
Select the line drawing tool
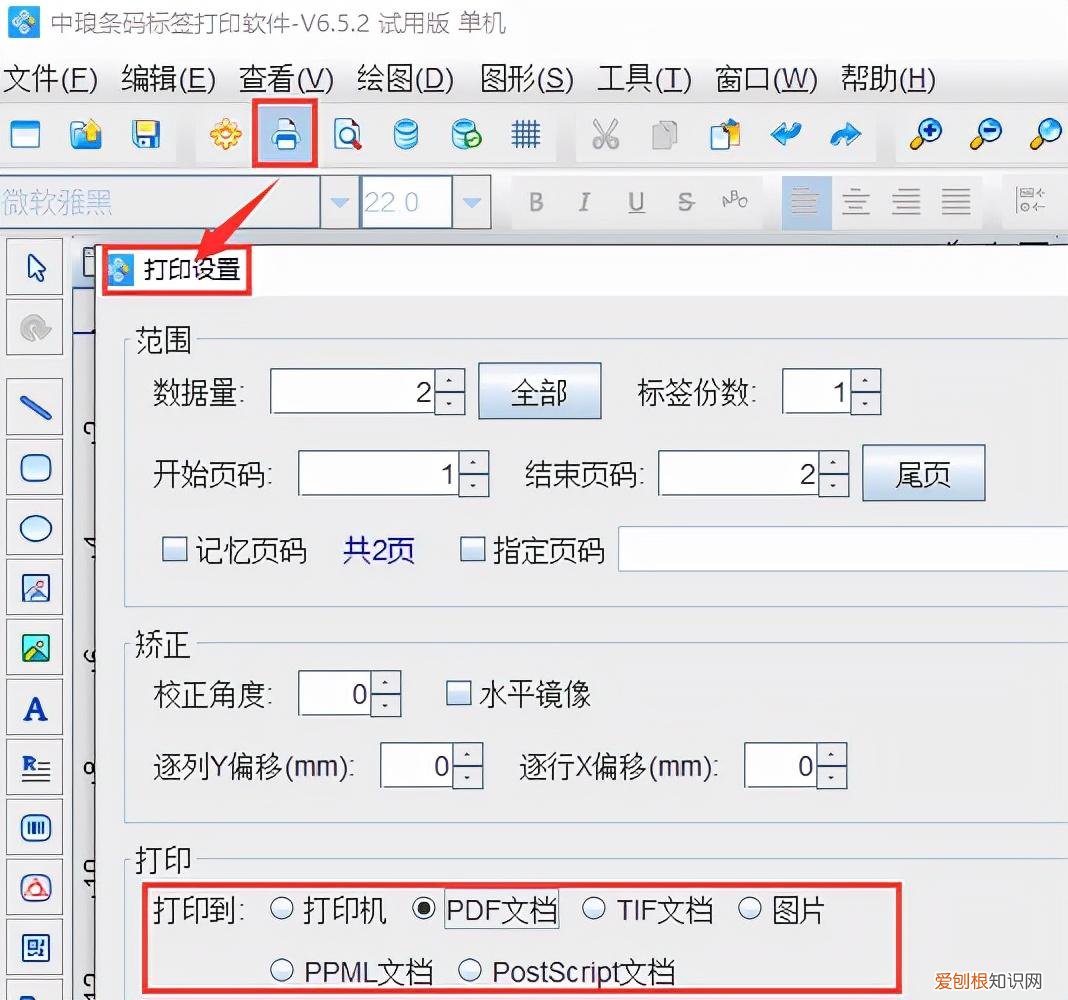(x=35, y=407)
